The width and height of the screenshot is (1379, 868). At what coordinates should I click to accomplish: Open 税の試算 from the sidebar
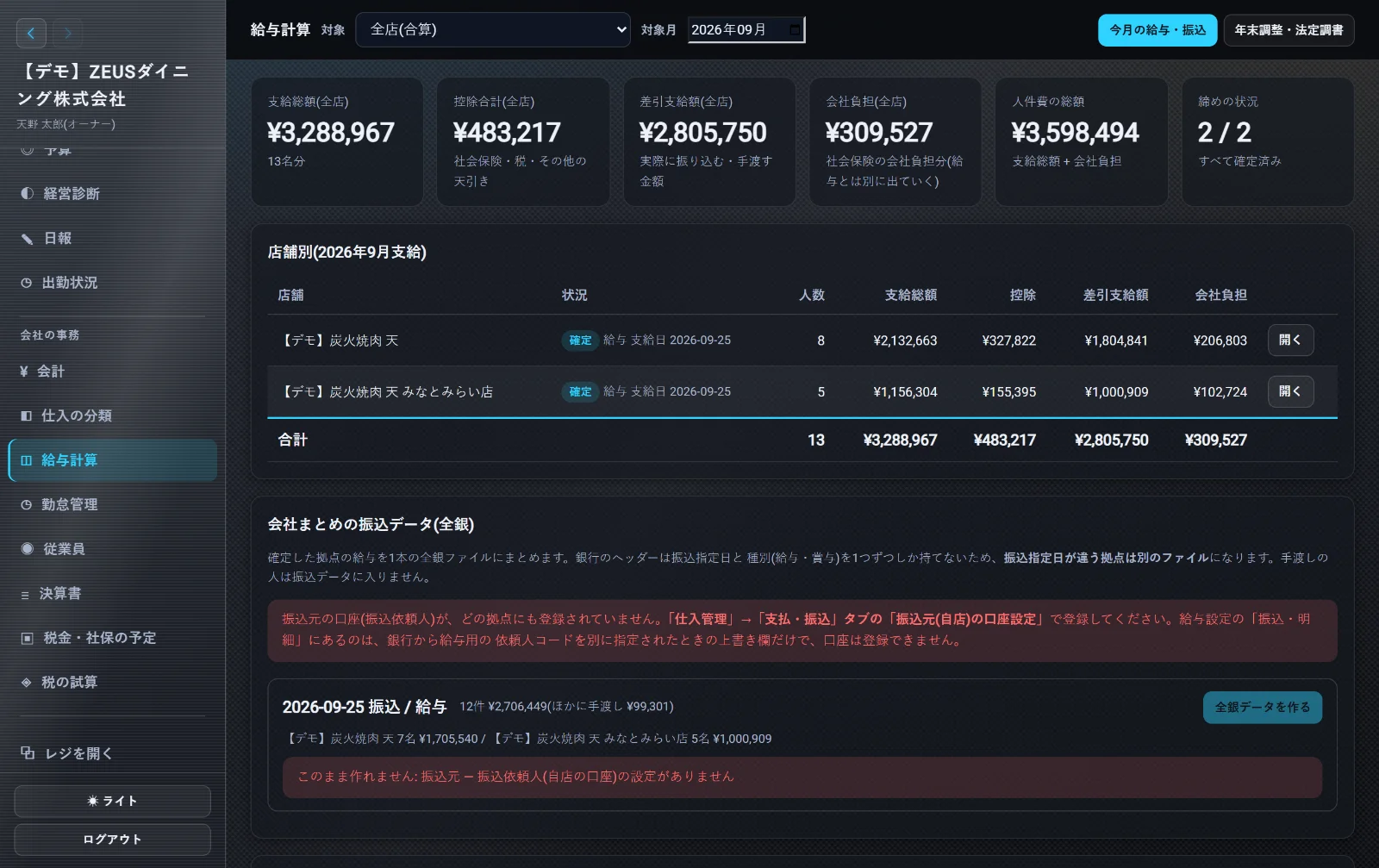[x=112, y=683]
